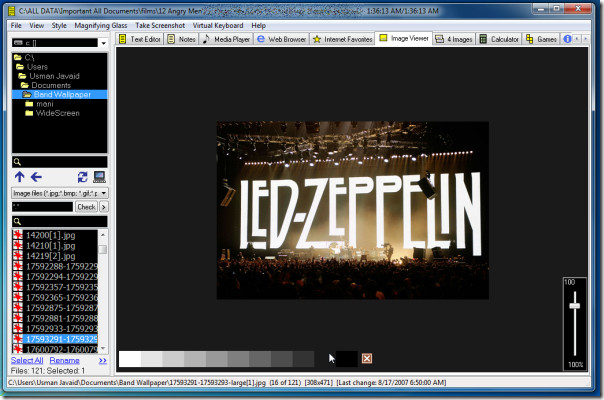Screen dimensions: 604x400
Task: Choose the white background swatch
Action: point(130,359)
